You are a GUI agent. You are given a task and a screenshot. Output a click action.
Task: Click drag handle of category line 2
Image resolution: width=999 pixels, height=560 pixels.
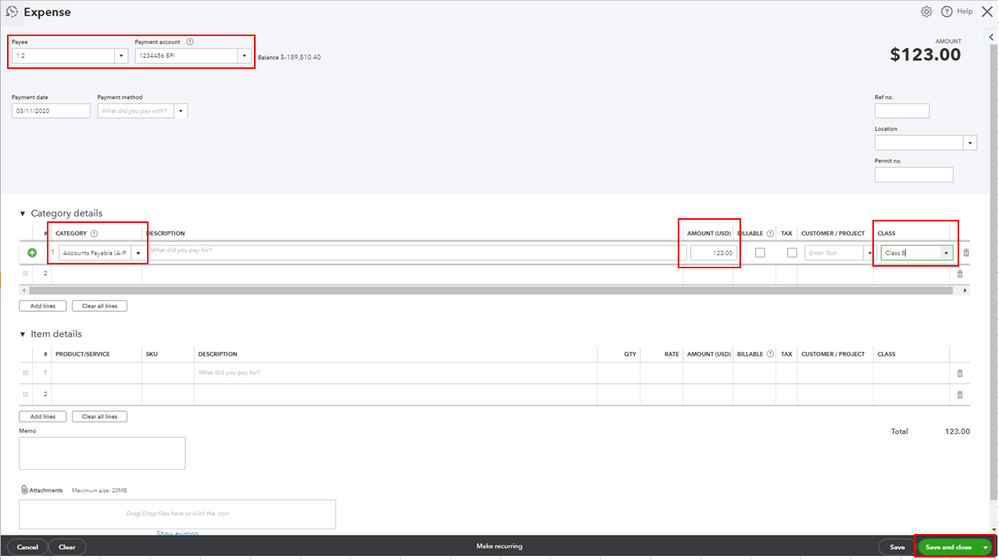[25, 273]
